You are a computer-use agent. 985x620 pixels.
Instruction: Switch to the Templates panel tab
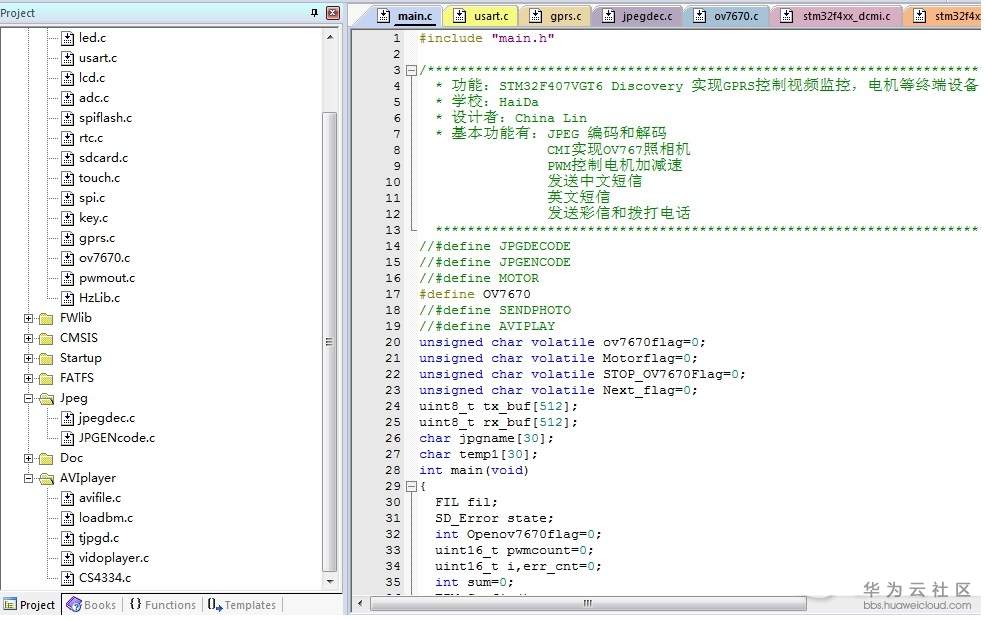(242, 605)
